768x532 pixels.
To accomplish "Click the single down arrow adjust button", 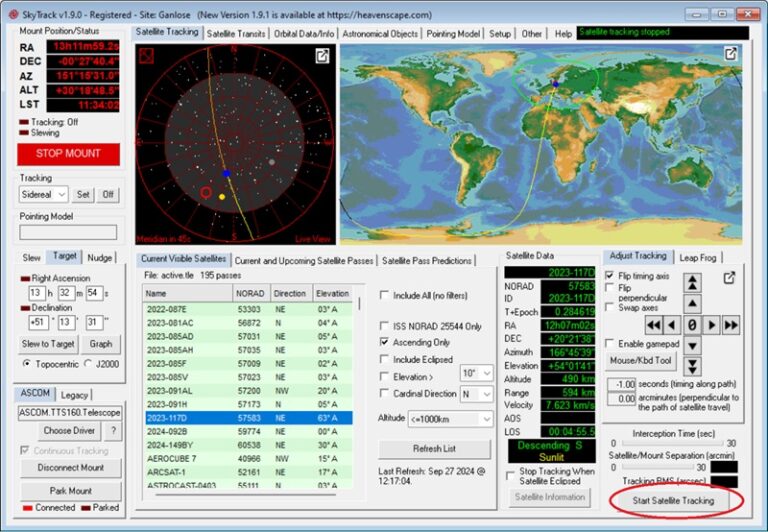I will (692, 346).
